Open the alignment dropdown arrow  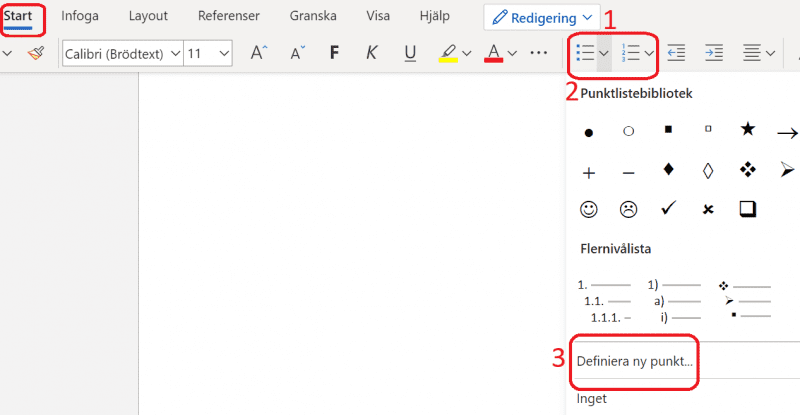[770, 53]
